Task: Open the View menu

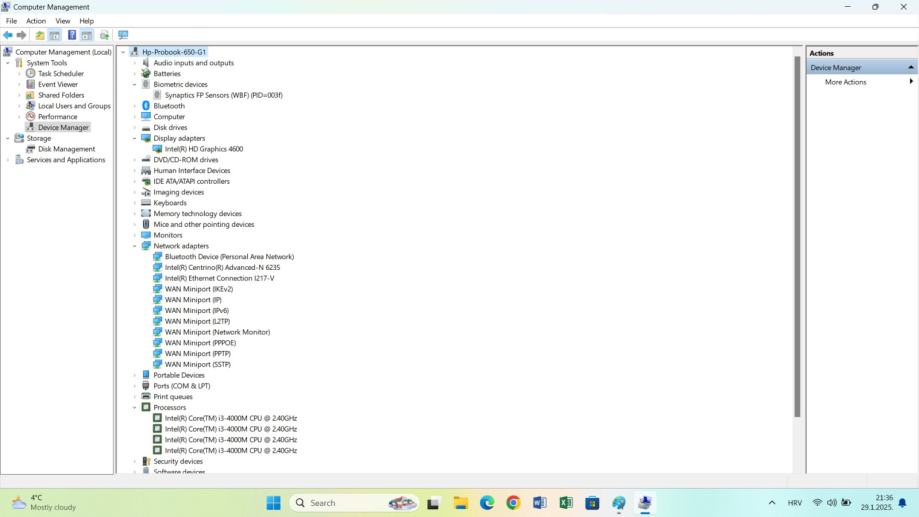Action: pos(63,21)
